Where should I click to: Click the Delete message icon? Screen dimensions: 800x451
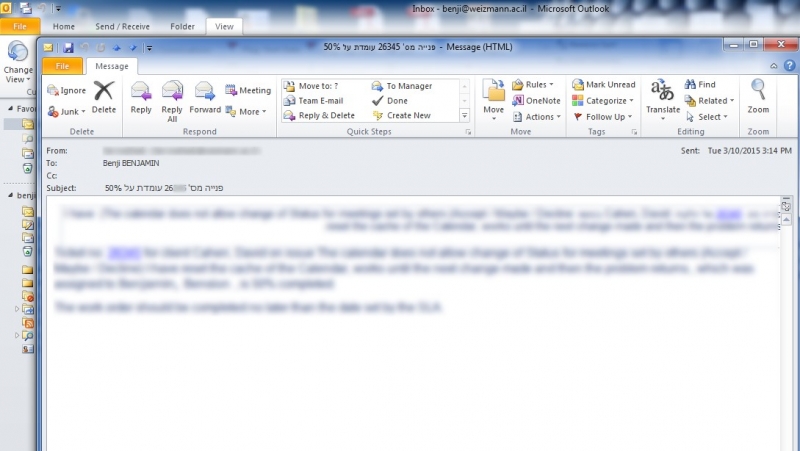tap(104, 96)
